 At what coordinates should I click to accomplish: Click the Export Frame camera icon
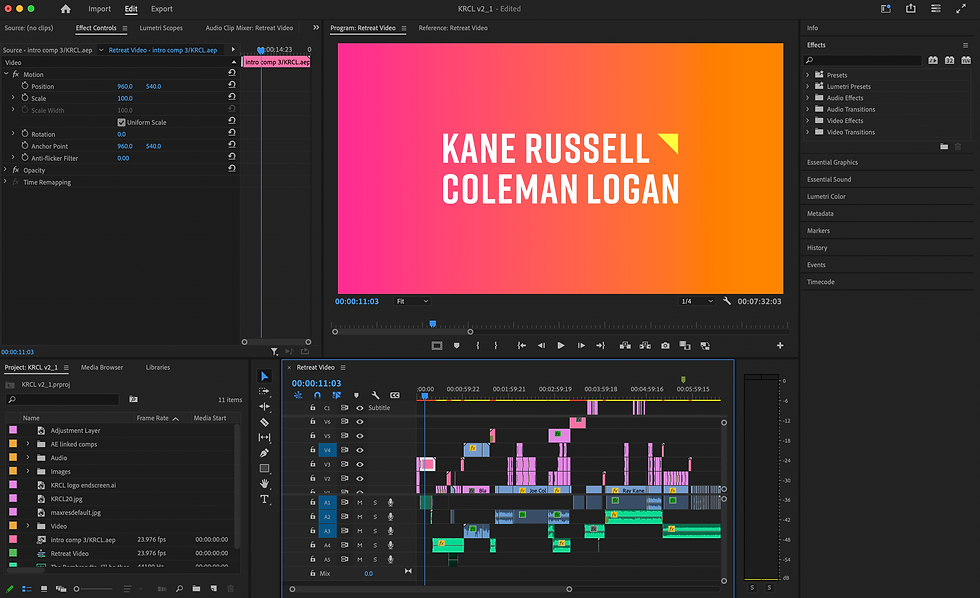pyautogui.click(x=665, y=345)
